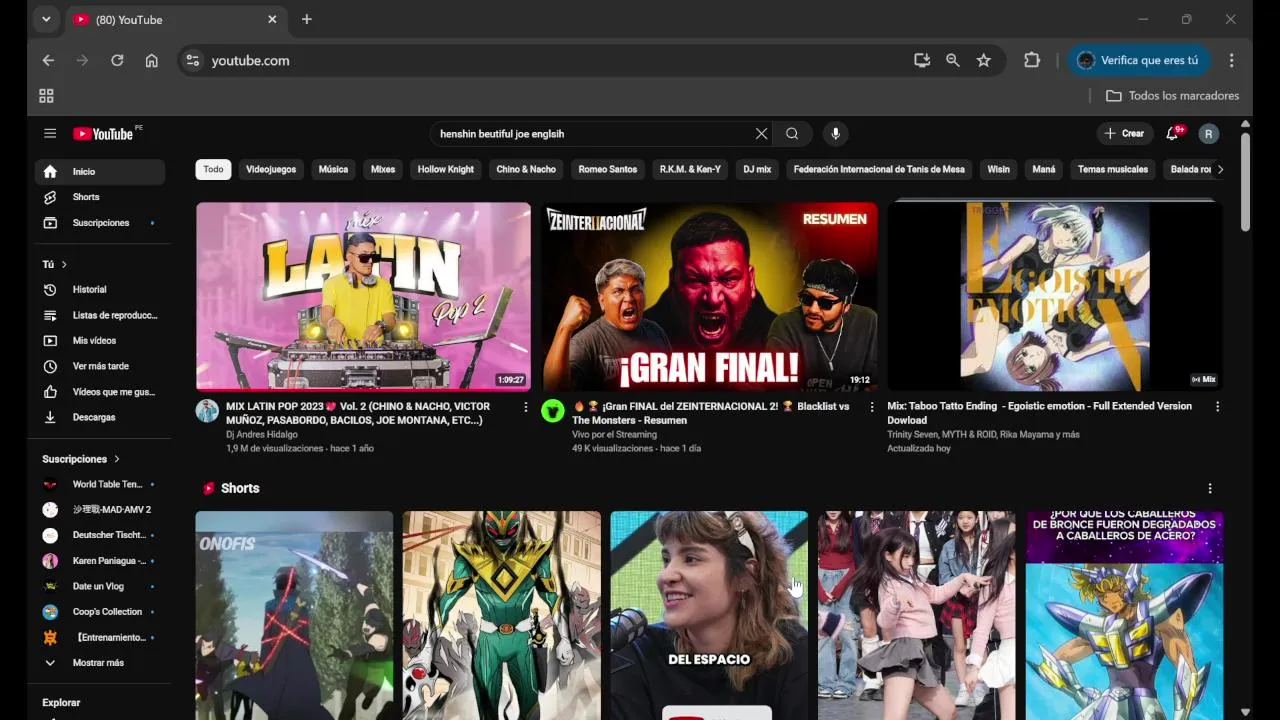This screenshot has width=1280, height=720.
Task: Select the Romeo Santos filter chip
Action: (608, 170)
